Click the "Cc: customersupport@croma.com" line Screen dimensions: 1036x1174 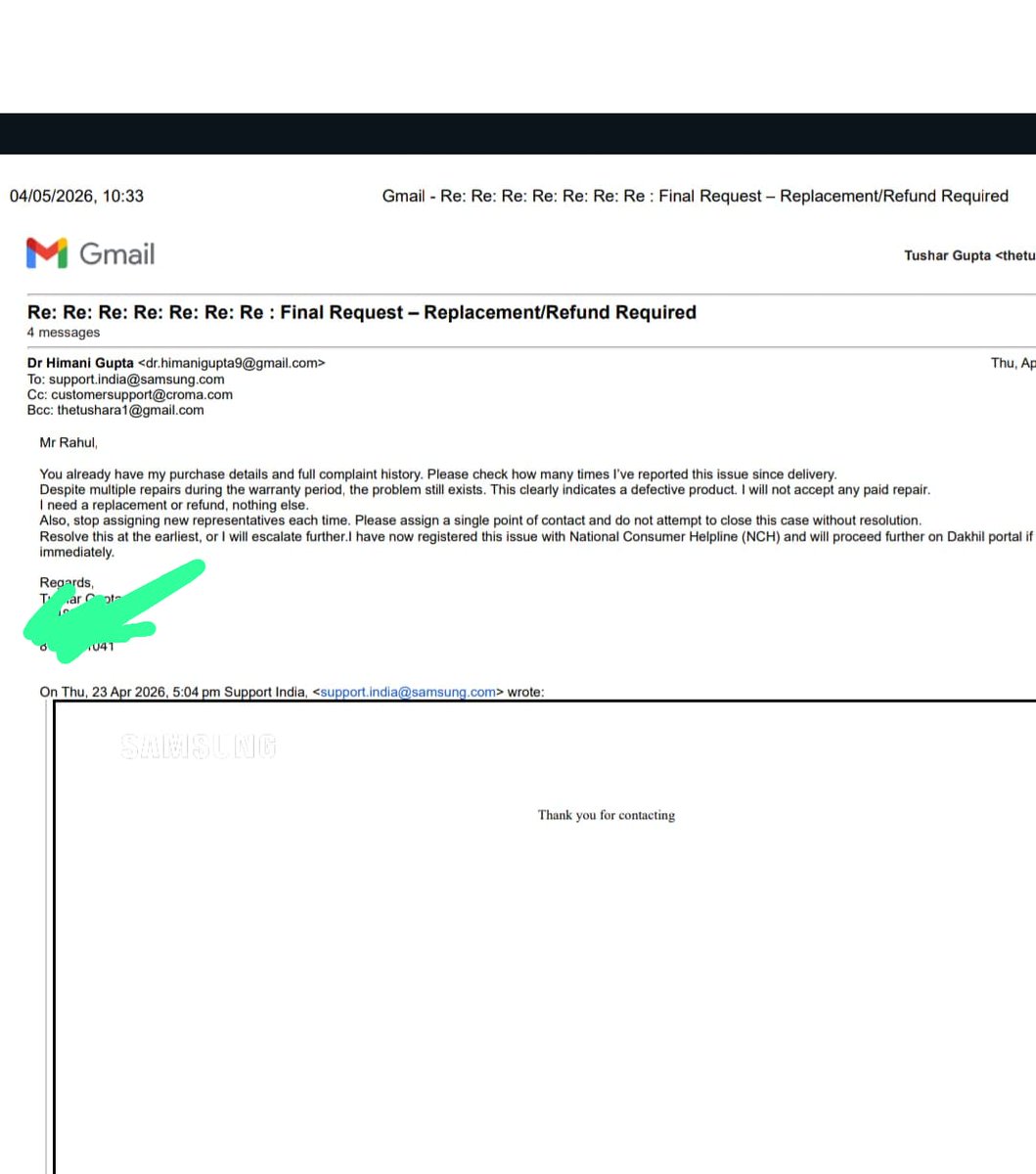[130, 394]
